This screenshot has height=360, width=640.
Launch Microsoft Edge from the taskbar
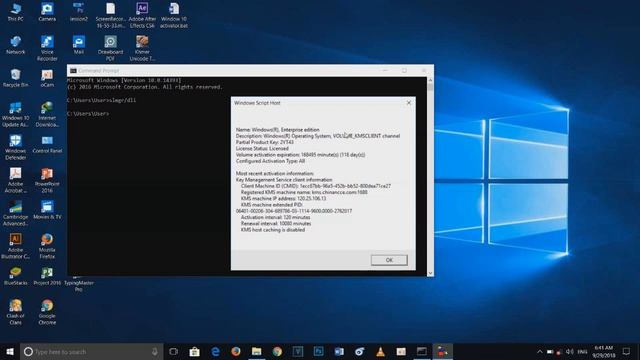[x=215, y=351]
